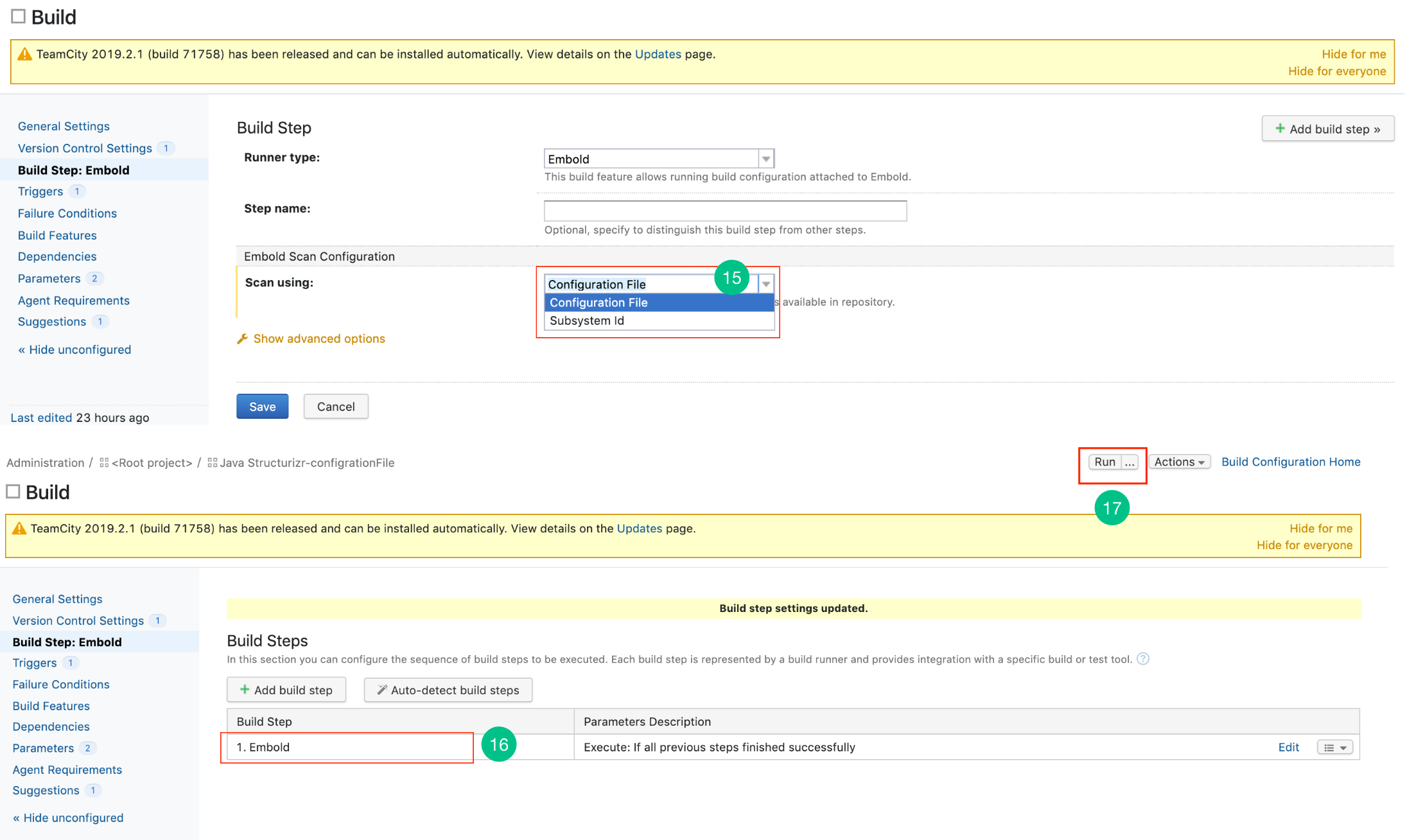Open Parameters in lower sidebar
This screenshot has width=1414, height=840.
43,748
